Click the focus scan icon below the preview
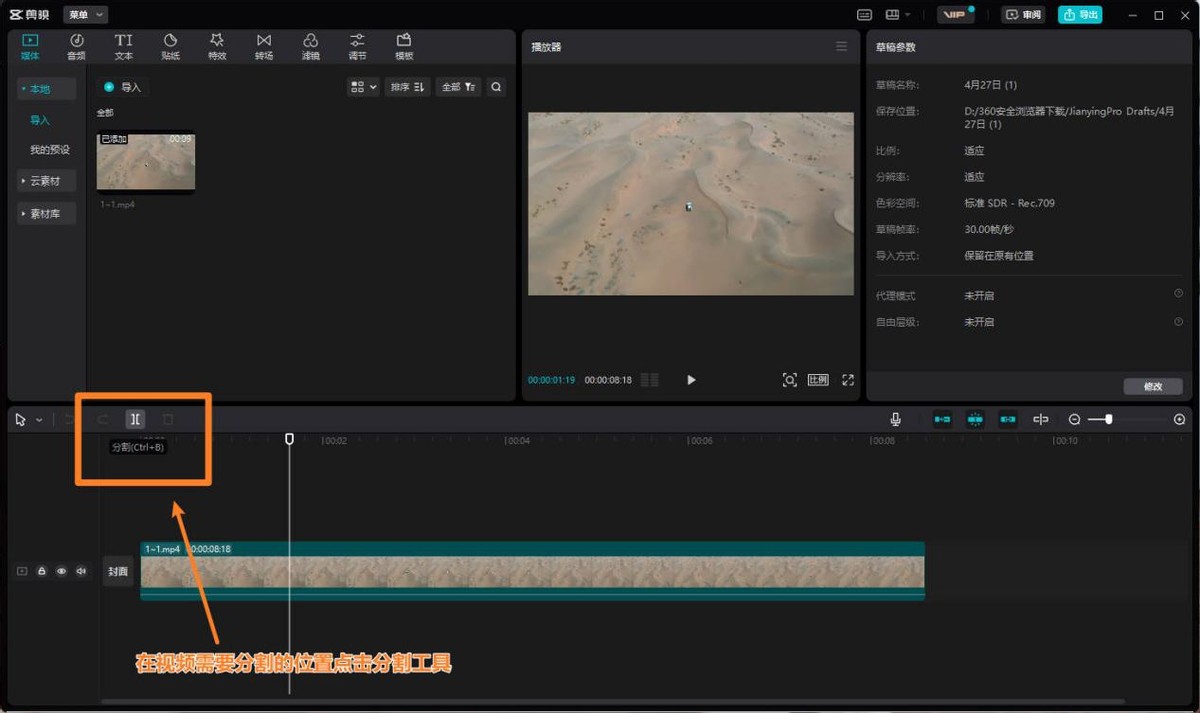This screenshot has width=1200, height=713. [789, 380]
